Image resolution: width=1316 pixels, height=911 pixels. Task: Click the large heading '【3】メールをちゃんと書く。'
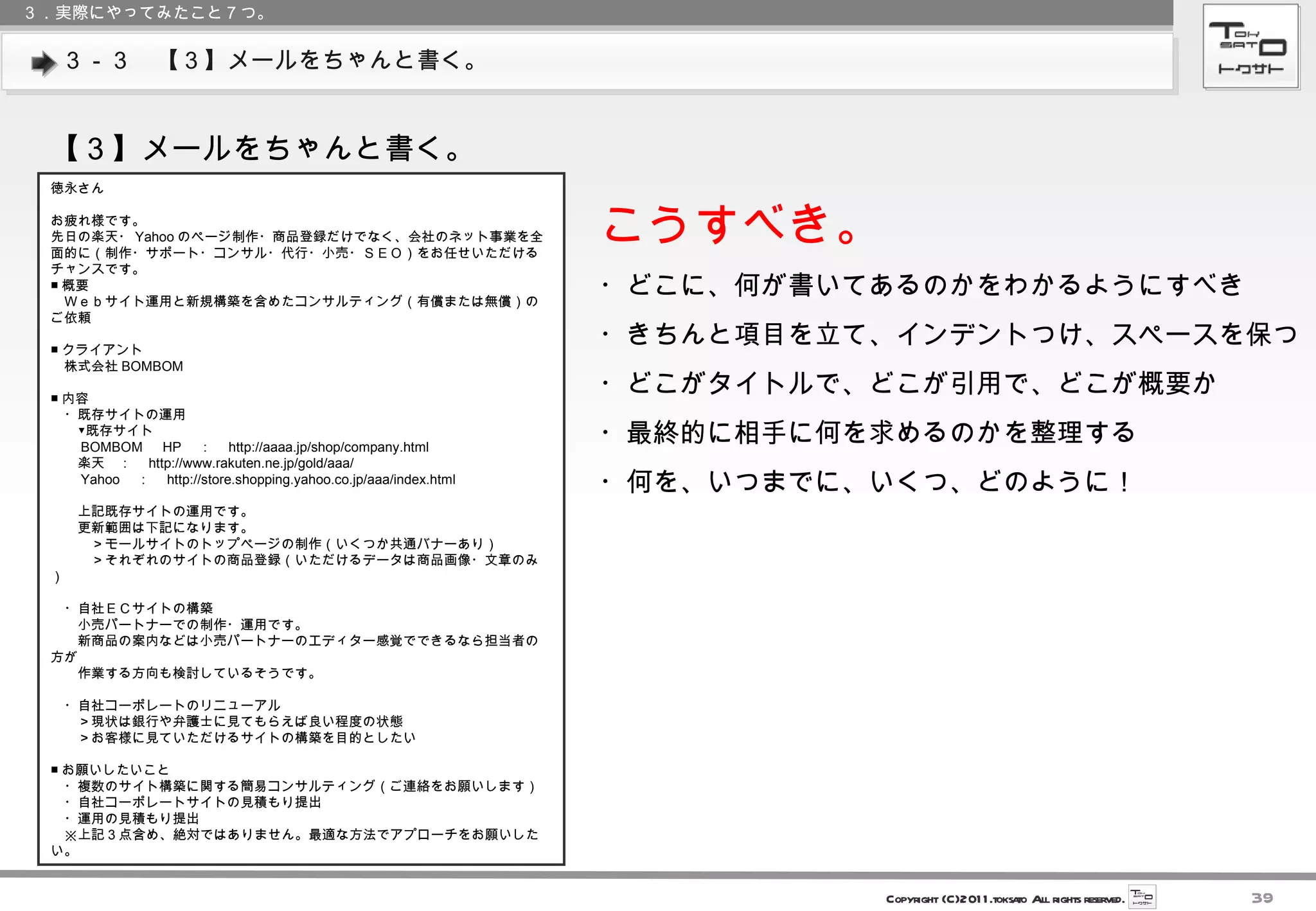261,148
